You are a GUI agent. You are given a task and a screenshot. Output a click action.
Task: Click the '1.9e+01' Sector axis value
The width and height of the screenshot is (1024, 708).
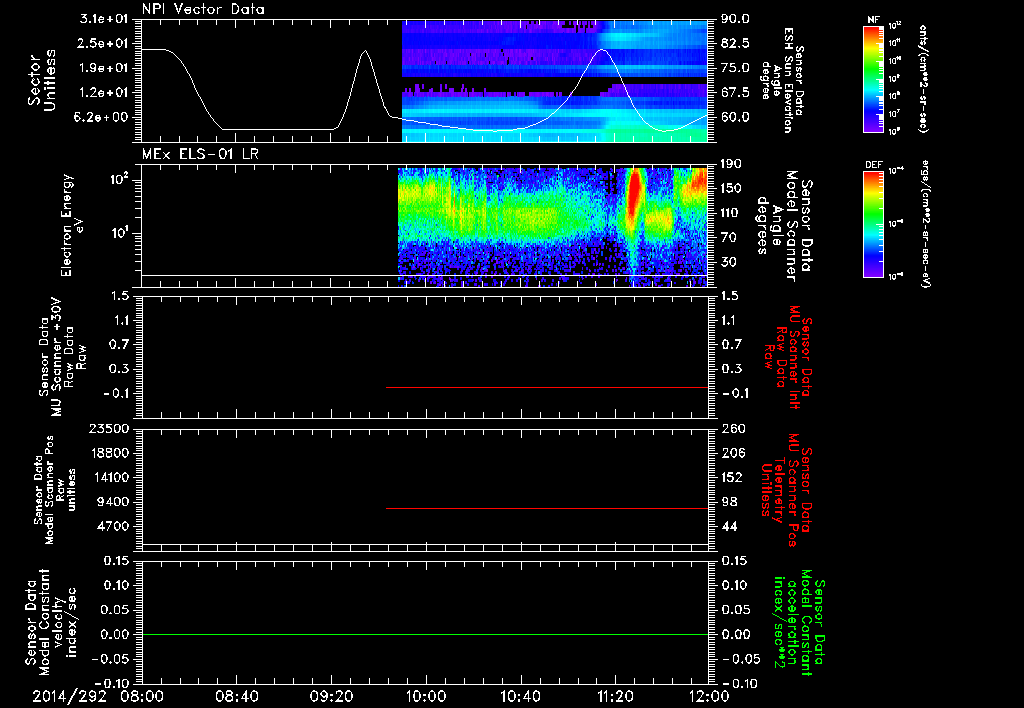(104, 68)
